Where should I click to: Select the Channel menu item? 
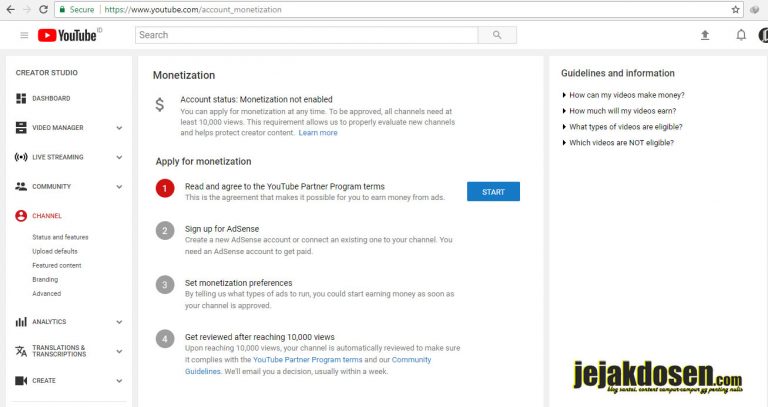click(47, 216)
